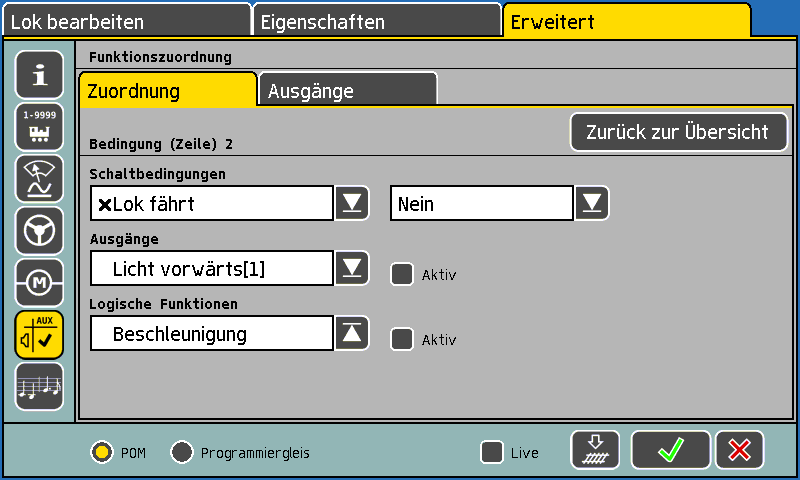Click the steering wheel sidebar icon
Image resolution: width=800 pixels, height=480 pixels.
[x=39, y=231]
